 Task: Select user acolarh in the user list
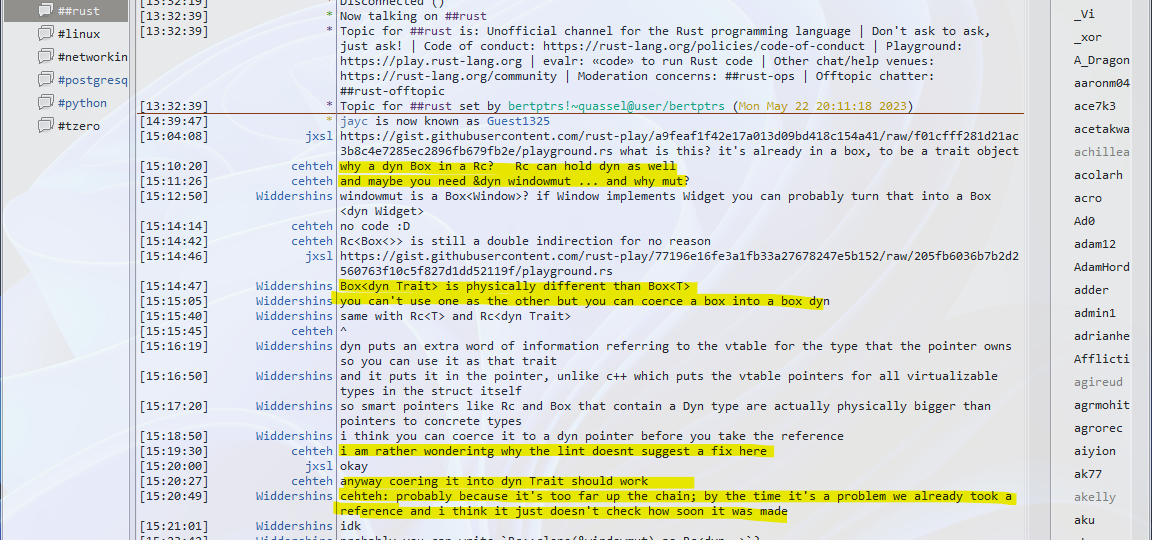pos(1098,175)
